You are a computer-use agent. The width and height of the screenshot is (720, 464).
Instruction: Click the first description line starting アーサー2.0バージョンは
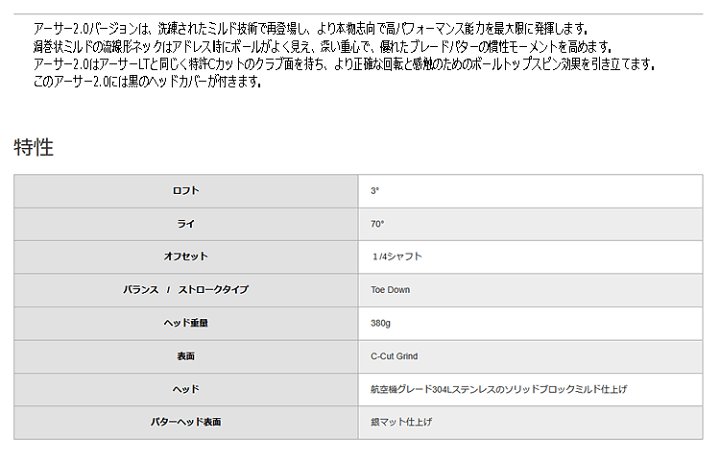point(310,29)
